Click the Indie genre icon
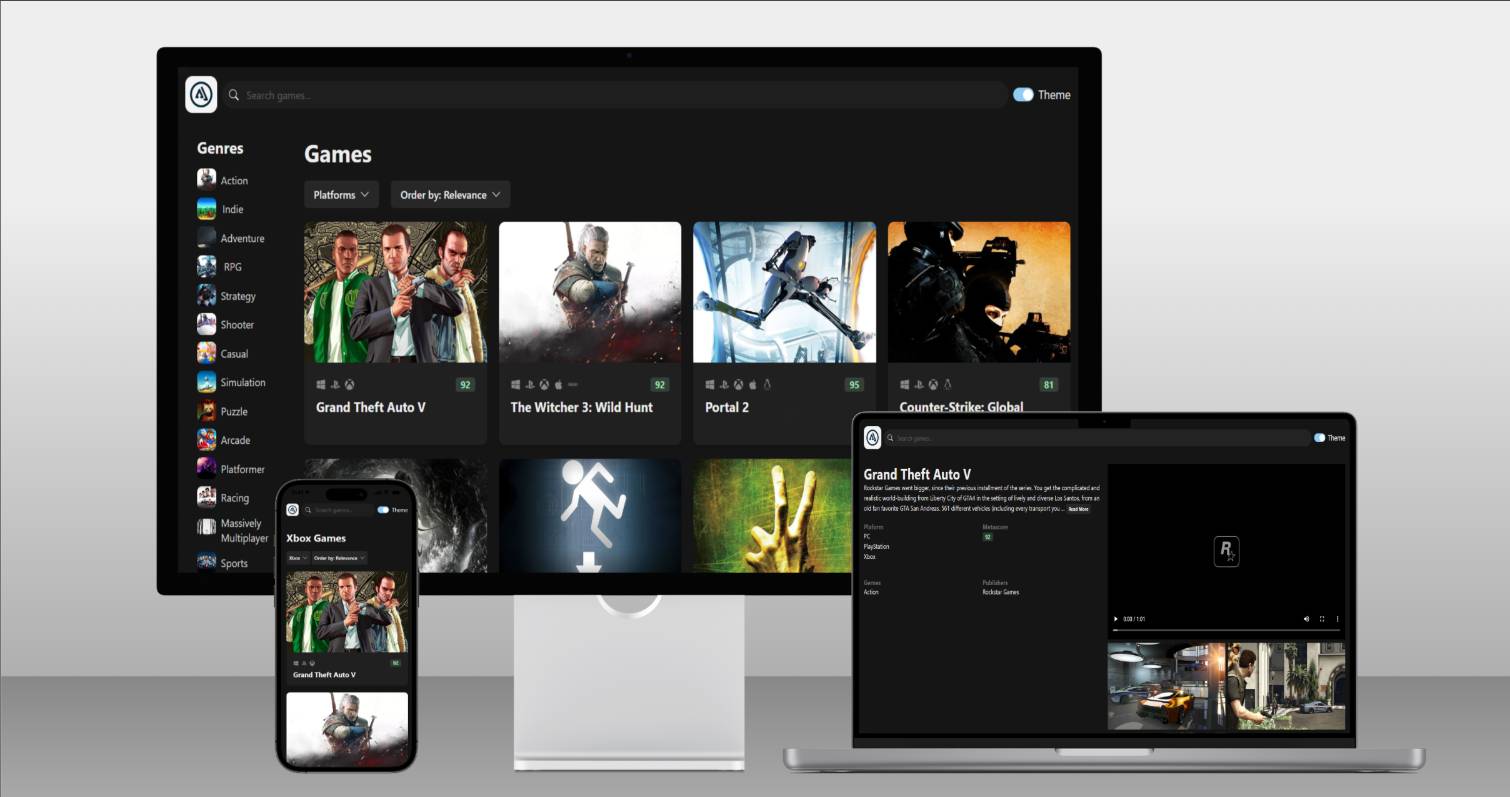 [206, 208]
